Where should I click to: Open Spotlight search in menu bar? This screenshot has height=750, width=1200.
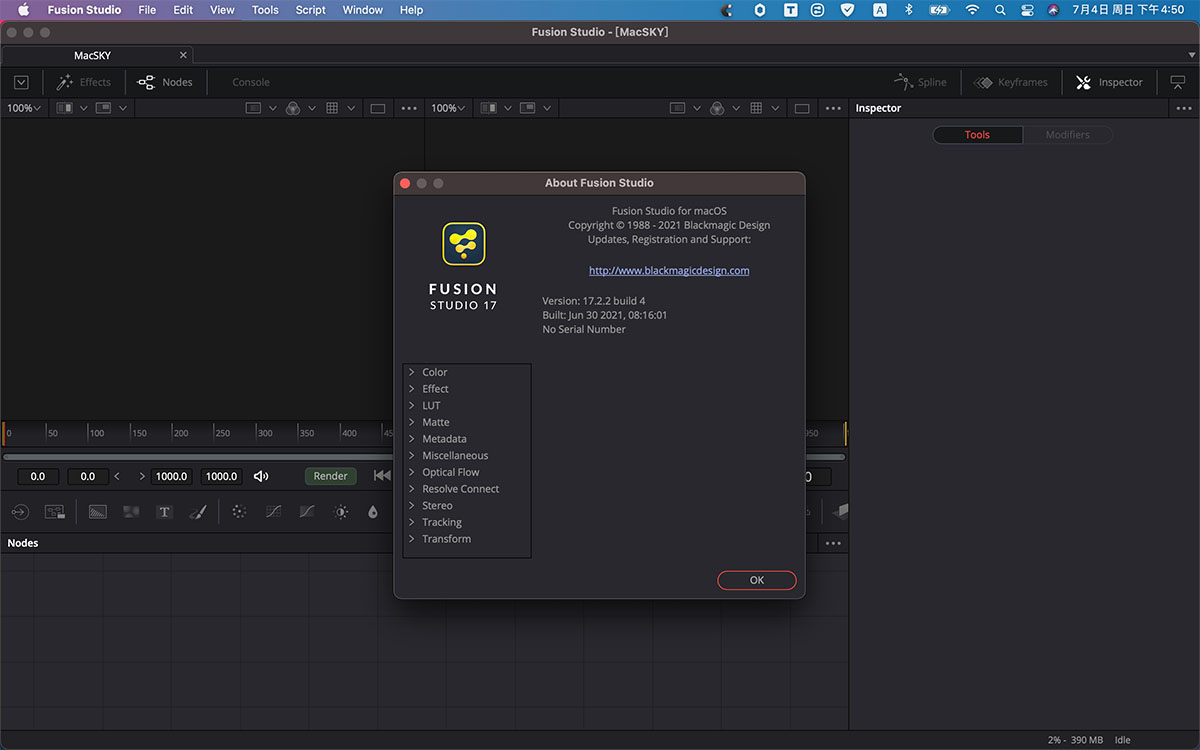pyautogui.click(x=1000, y=10)
